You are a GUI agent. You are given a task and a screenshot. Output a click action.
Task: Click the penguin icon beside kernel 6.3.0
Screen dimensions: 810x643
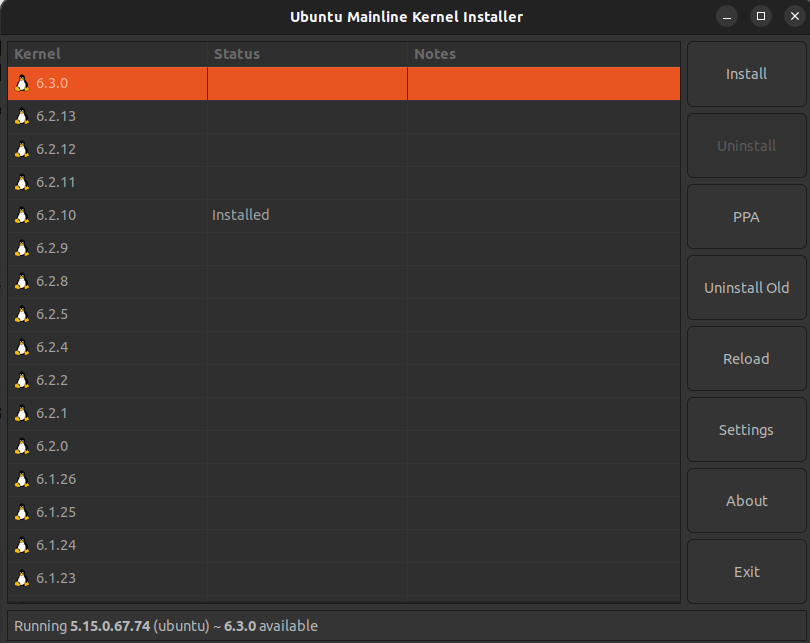pos(22,83)
